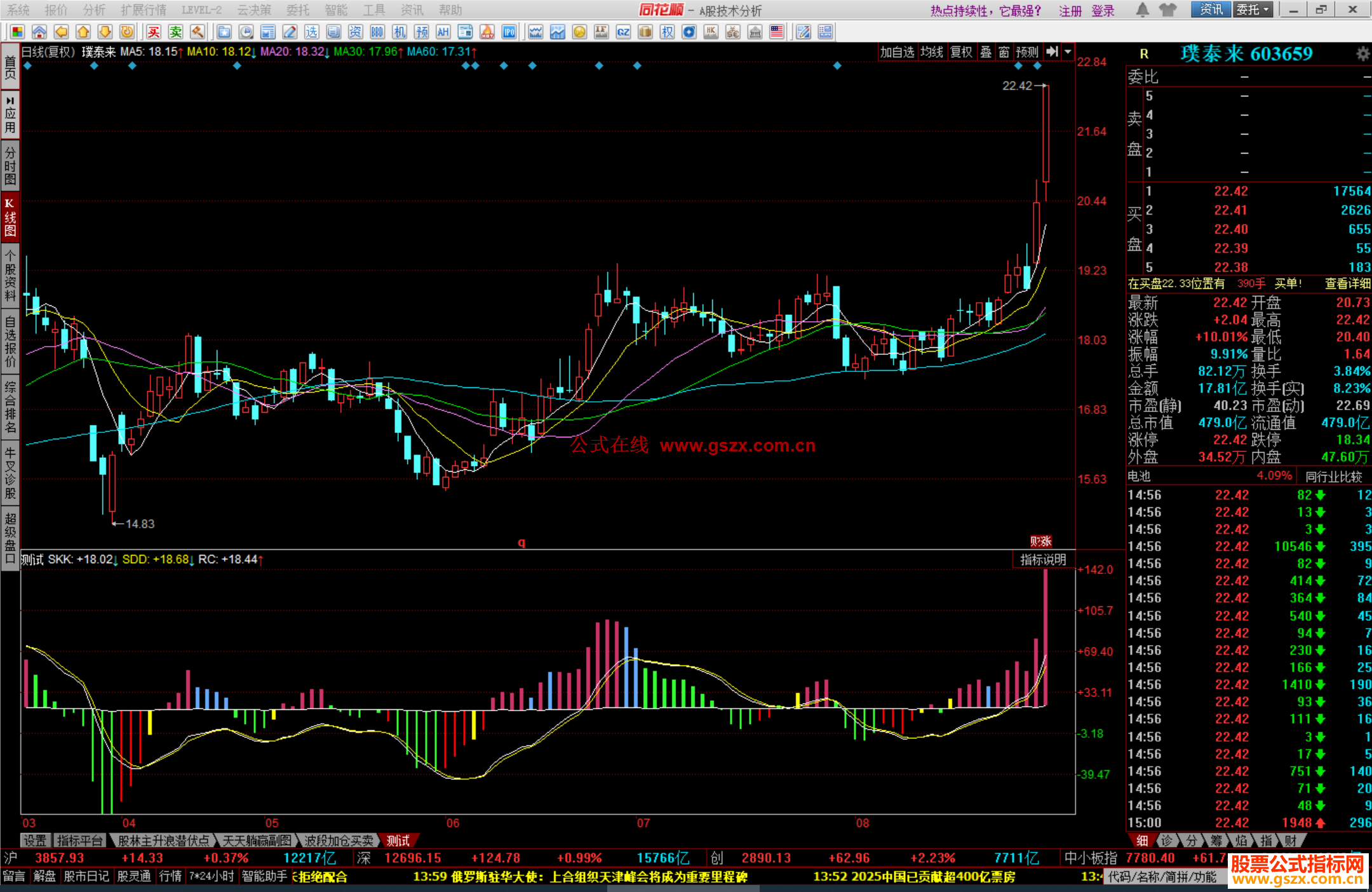
Task: Switch to 波段加仓买卖 indicator tab
Action: point(339,841)
